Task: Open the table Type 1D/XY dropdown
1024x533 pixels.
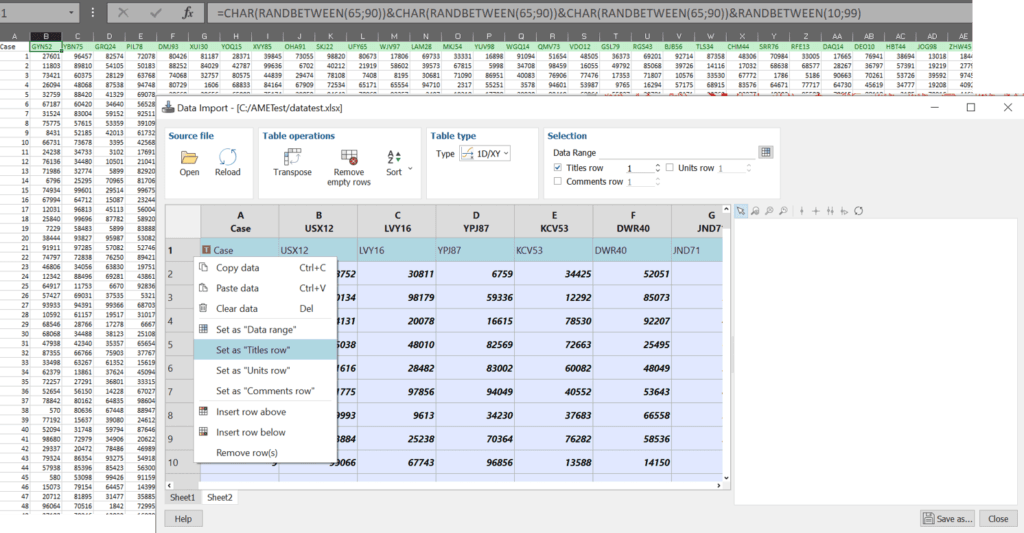Action: tap(485, 153)
